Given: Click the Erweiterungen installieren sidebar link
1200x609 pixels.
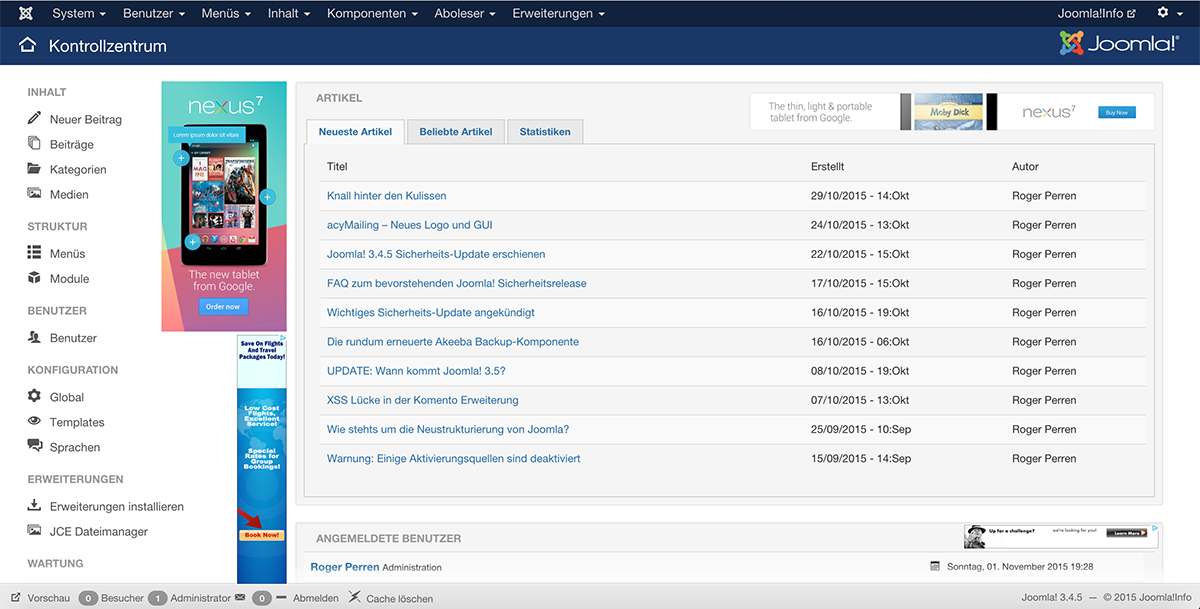Looking at the screenshot, I should tap(117, 507).
